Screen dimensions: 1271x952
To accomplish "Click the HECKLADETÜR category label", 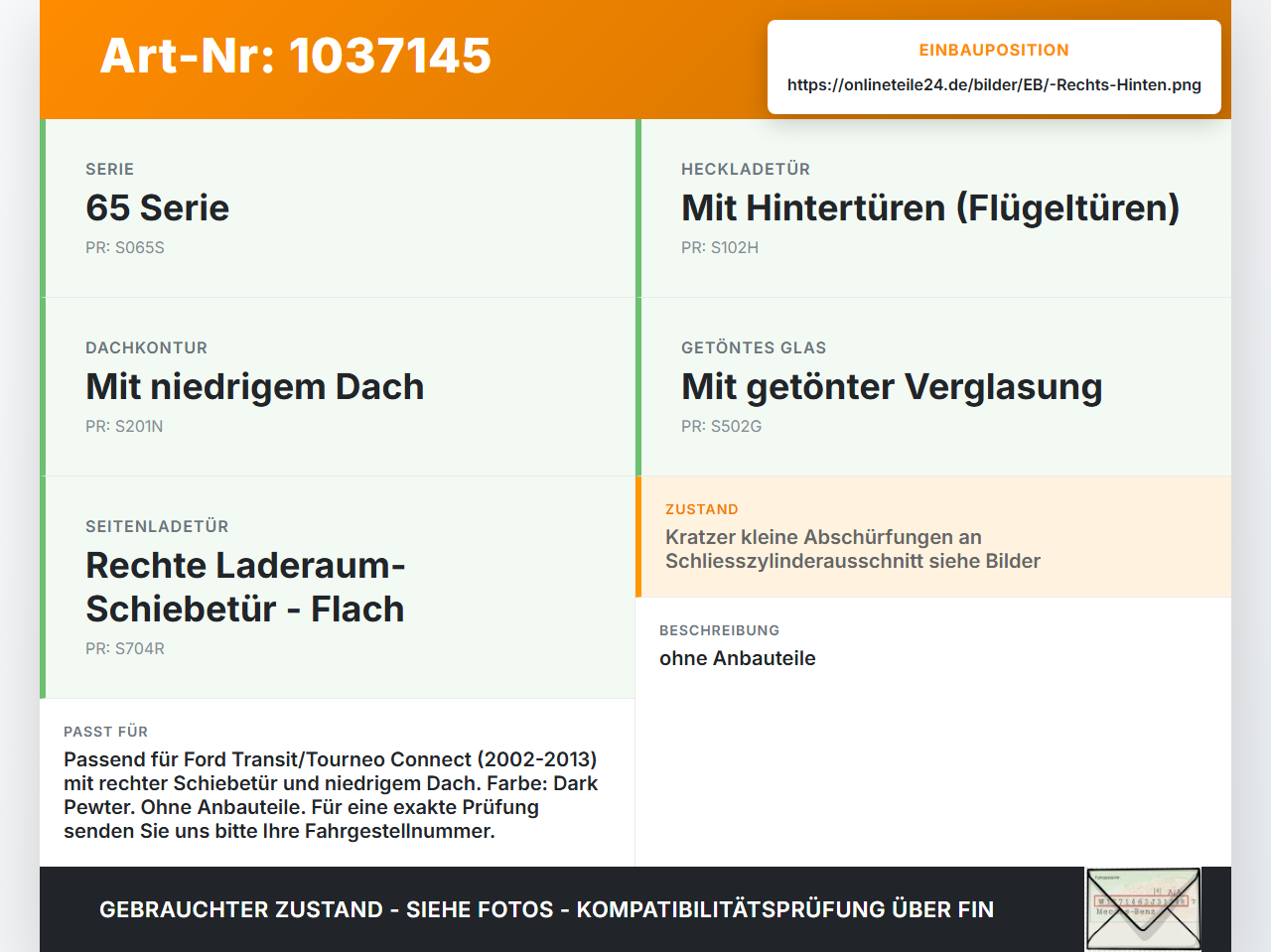I will pos(746,169).
